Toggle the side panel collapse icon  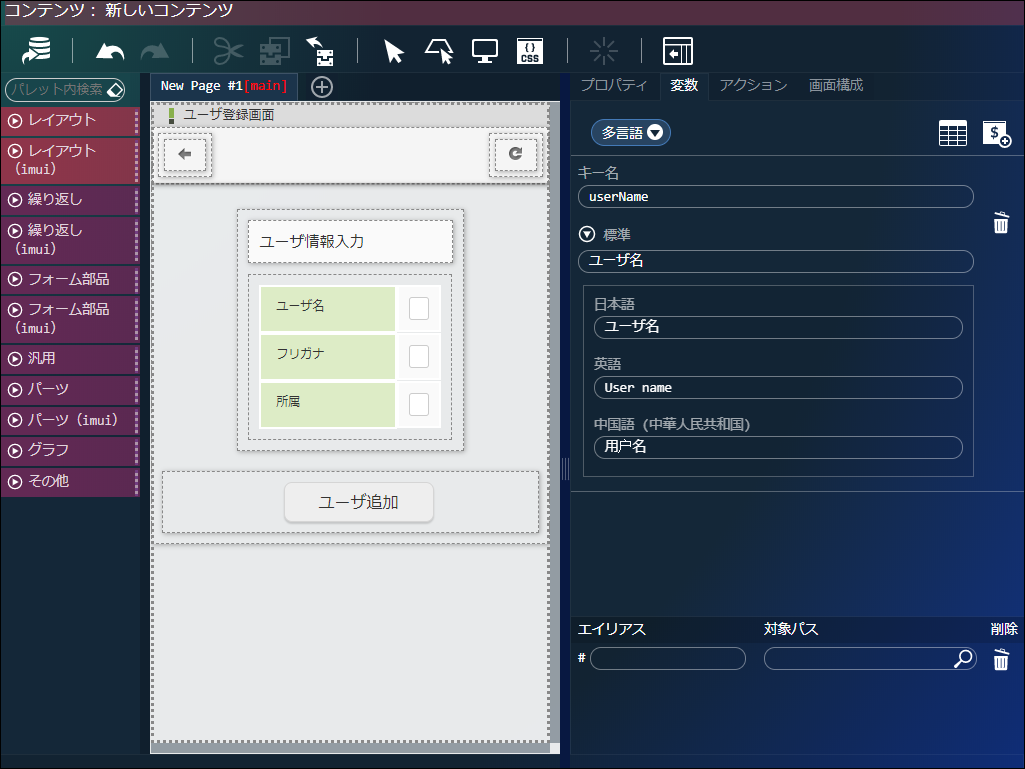(x=678, y=51)
